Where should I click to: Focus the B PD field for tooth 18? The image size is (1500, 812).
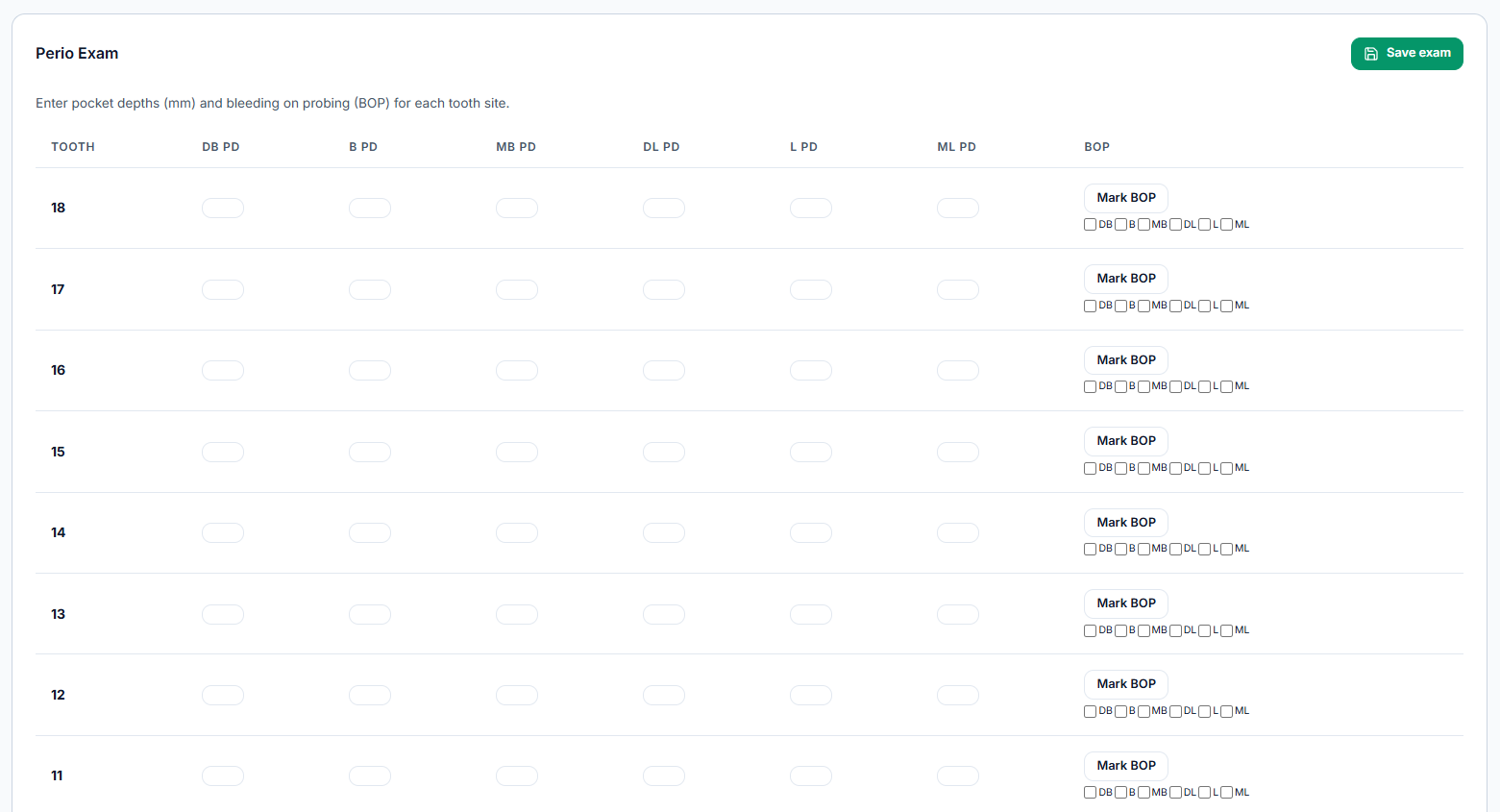(x=370, y=209)
